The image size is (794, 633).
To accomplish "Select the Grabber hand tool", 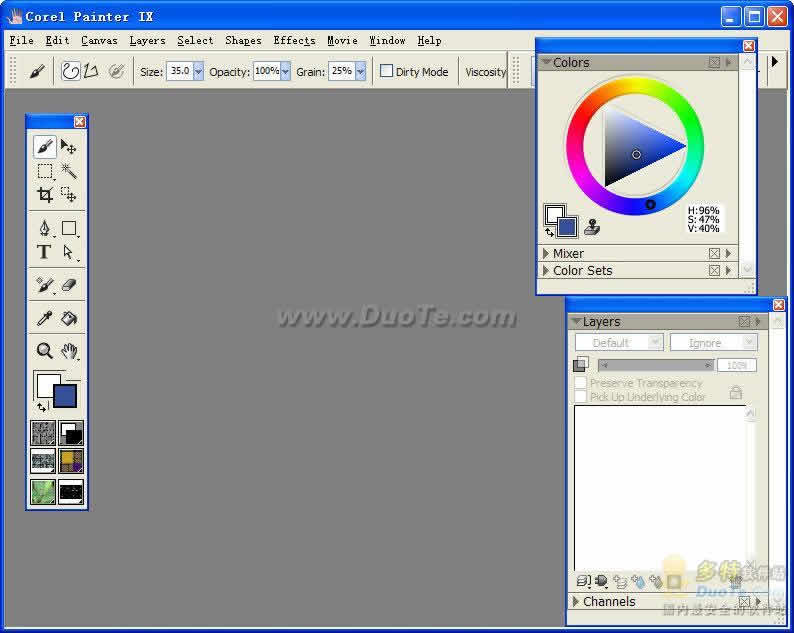I will pyautogui.click(x=69, y=350).
